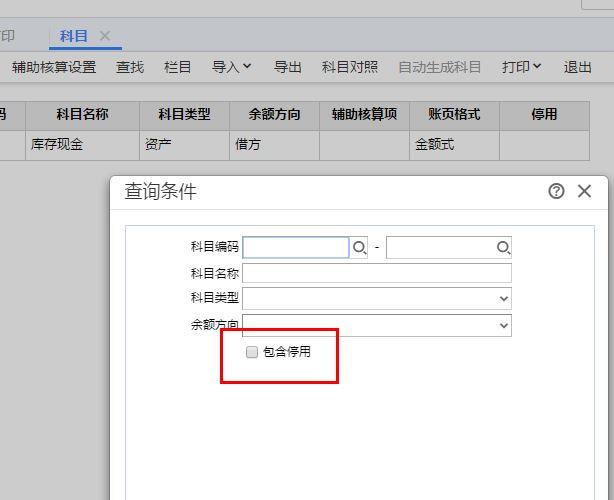Expand the 余额方向 dropdown
Screen dimensions: 614x500
(504, 325)
